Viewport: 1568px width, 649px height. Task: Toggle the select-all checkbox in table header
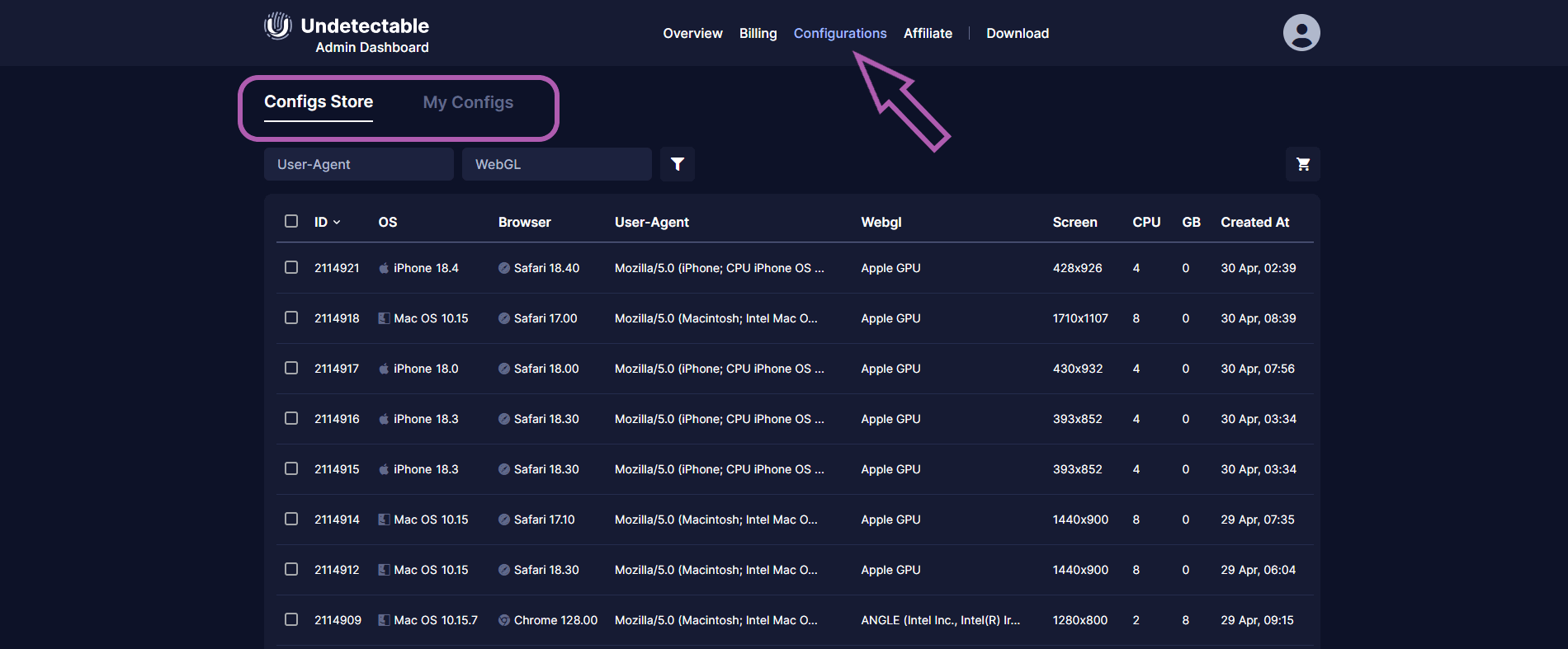[291, 221]
